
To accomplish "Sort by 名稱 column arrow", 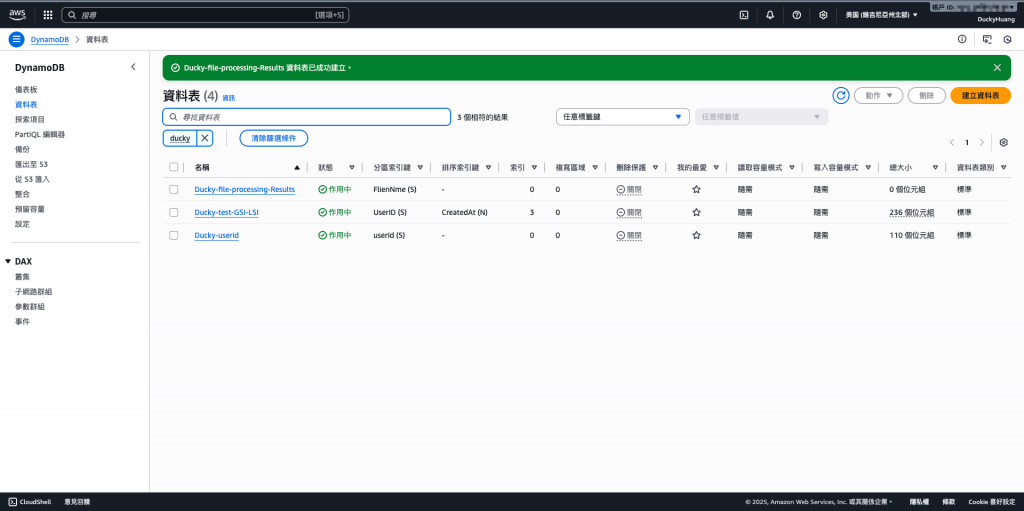I will pos(298,167).
